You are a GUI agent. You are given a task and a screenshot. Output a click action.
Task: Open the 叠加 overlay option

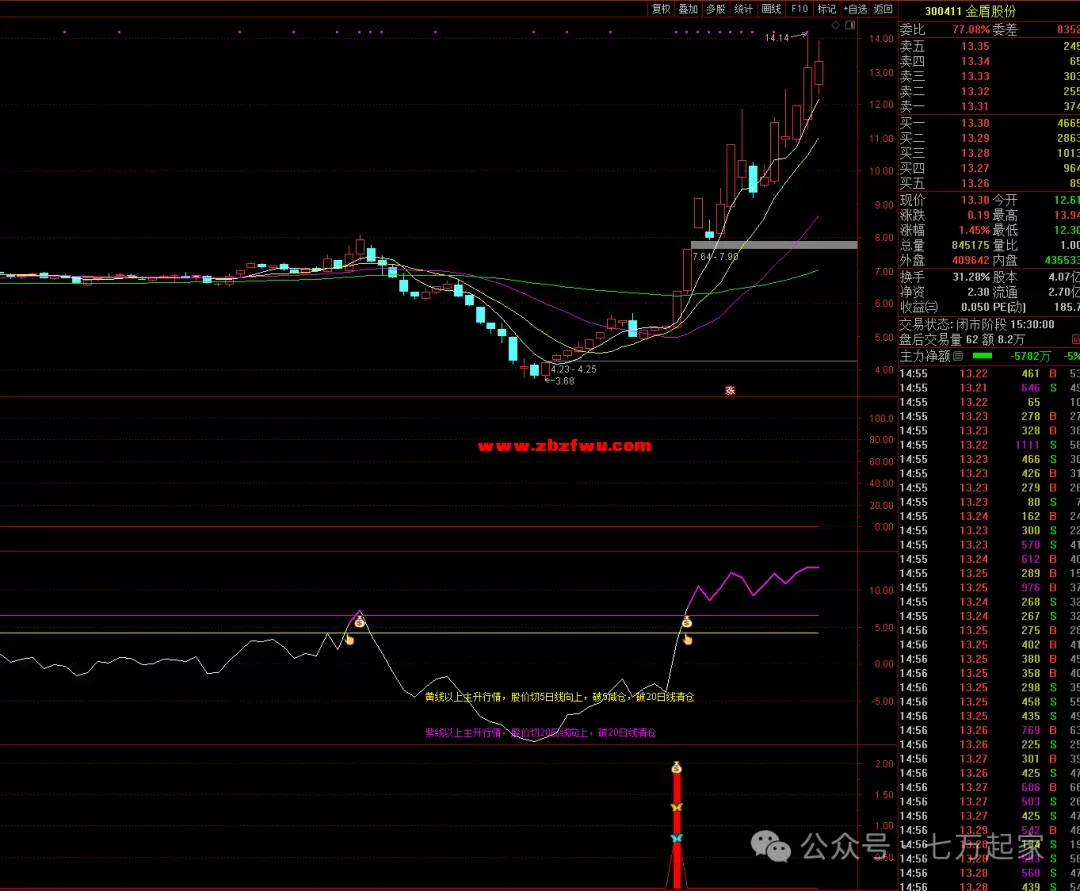pos(689,9)
